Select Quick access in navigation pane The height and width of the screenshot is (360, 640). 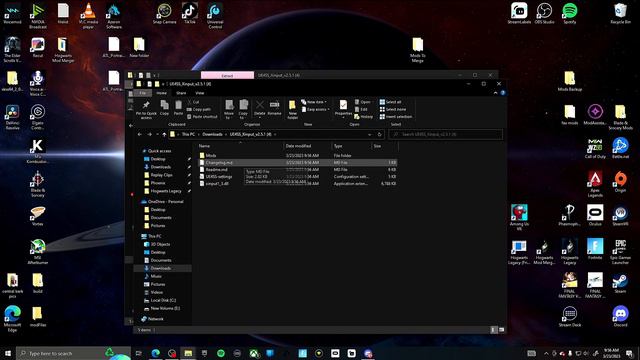(159, 151)
